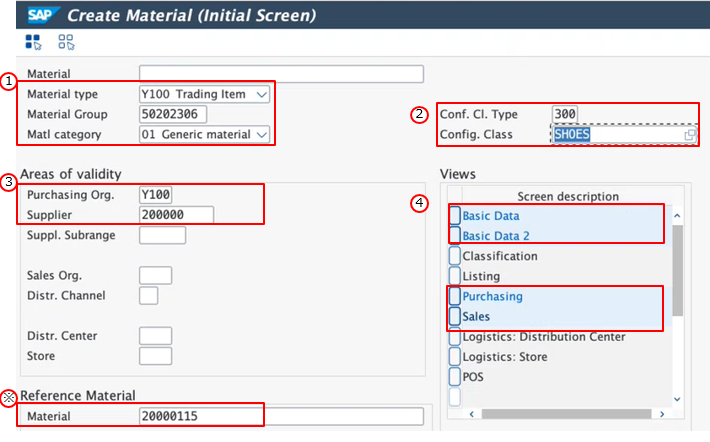Toggle the Classification view row selector

455,256
